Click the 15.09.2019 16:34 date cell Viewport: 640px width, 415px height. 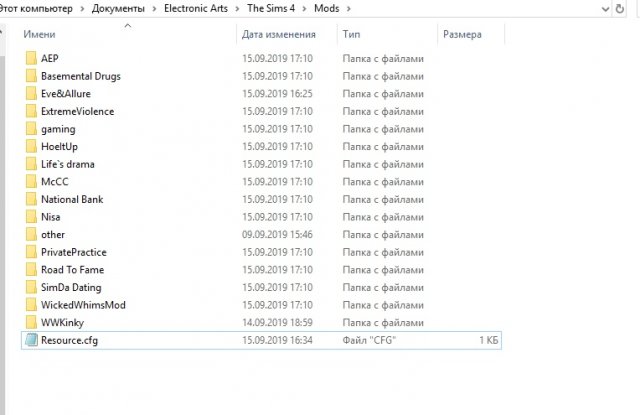tap(278, 340)
